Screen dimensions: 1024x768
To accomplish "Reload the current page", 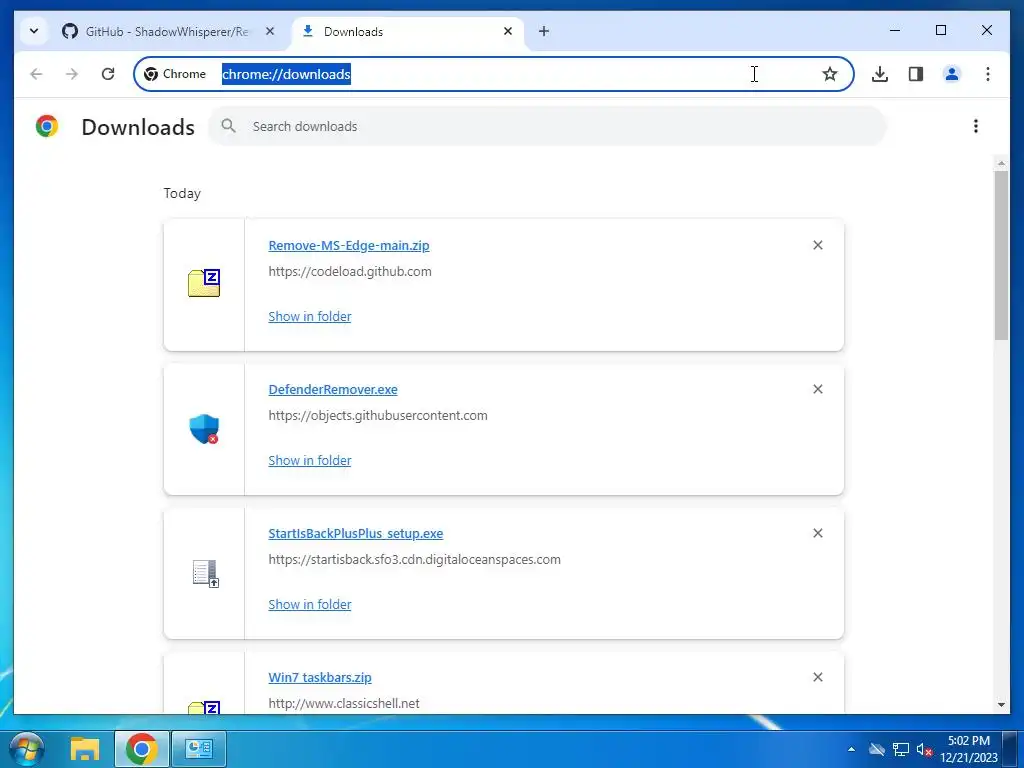I will pos(108,74).
